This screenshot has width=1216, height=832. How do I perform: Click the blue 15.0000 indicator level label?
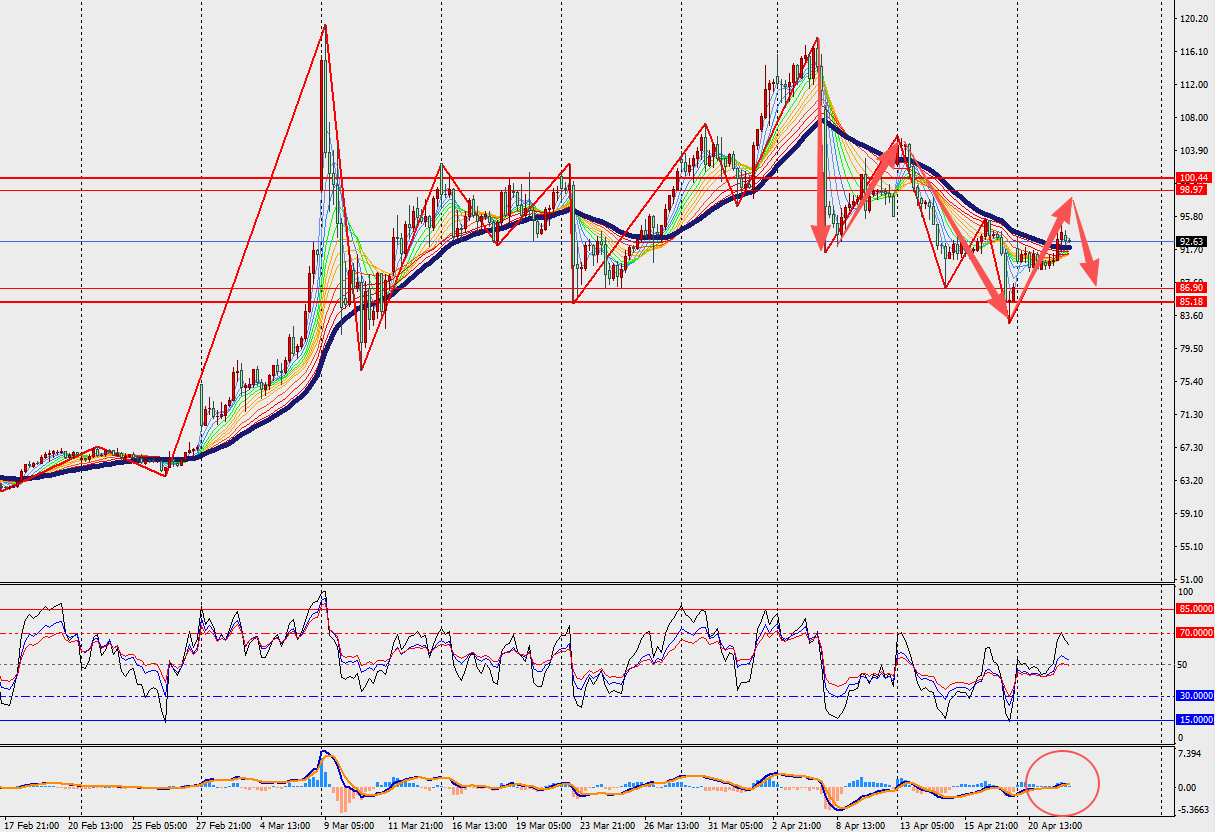point(1194,720)
